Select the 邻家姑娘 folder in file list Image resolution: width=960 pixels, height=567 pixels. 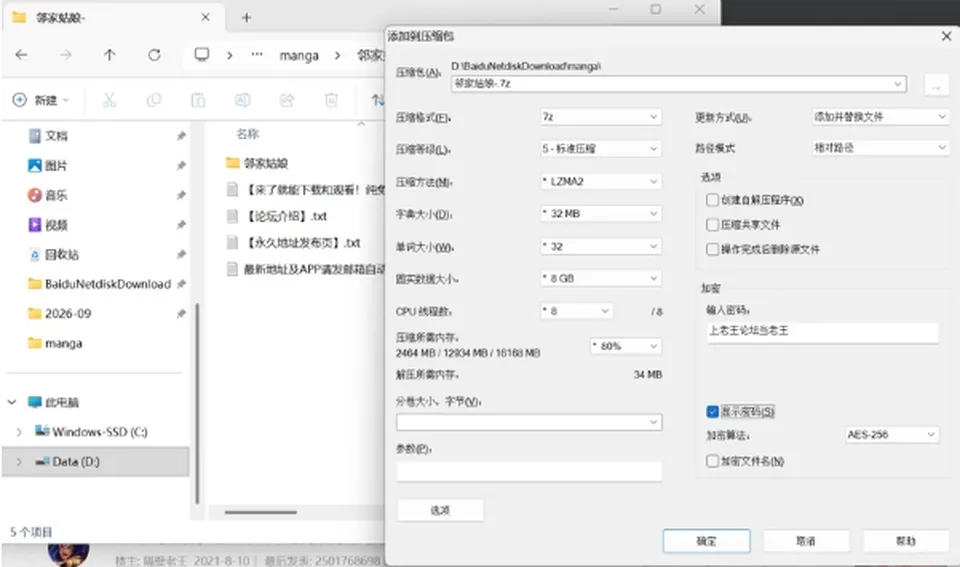coord(266,163)
